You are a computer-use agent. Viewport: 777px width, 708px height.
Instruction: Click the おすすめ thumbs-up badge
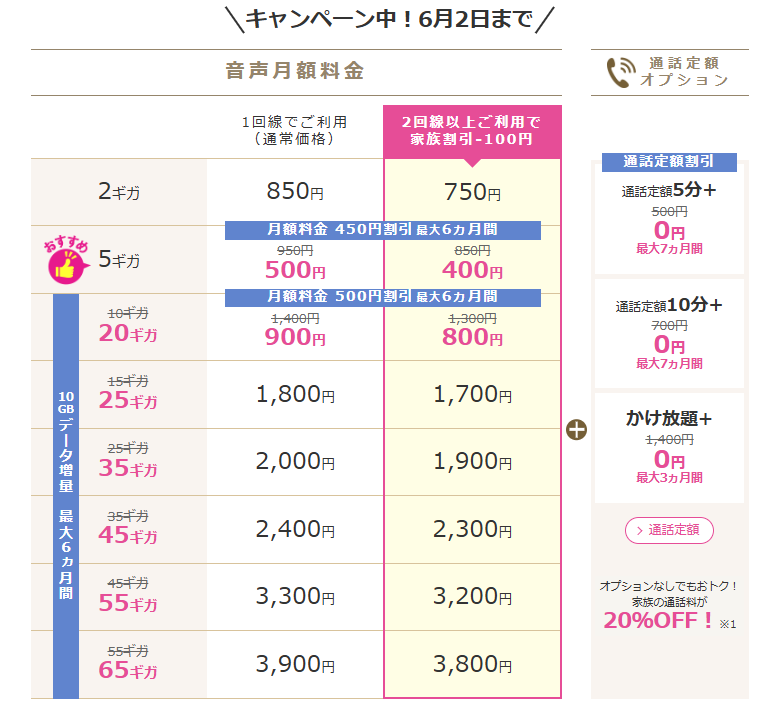tap(67, 263)
